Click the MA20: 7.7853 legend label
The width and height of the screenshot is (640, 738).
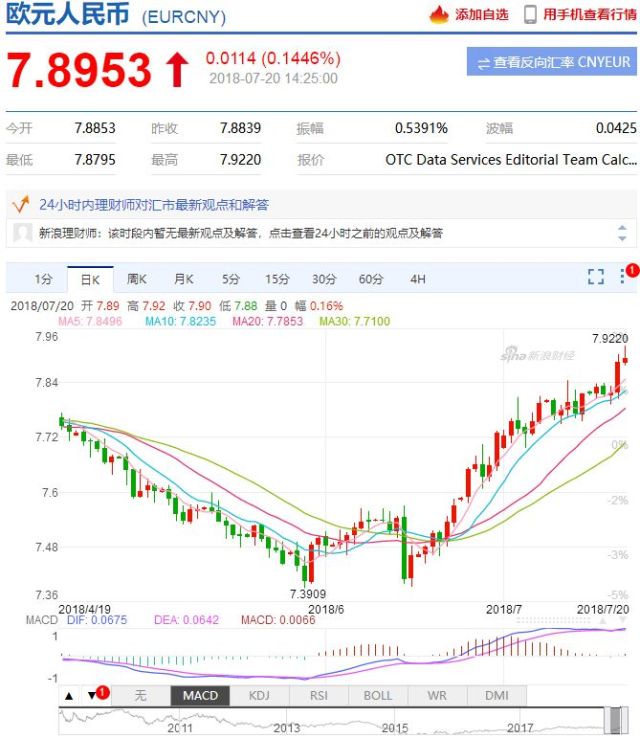pyautogui.click(x=268, y=321)
